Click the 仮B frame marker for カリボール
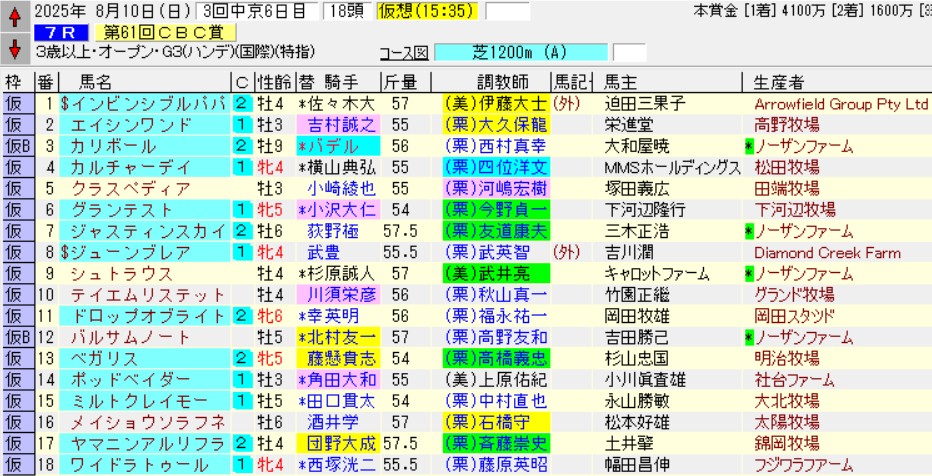This screenshot has width=932, height=476. [15, 146]
